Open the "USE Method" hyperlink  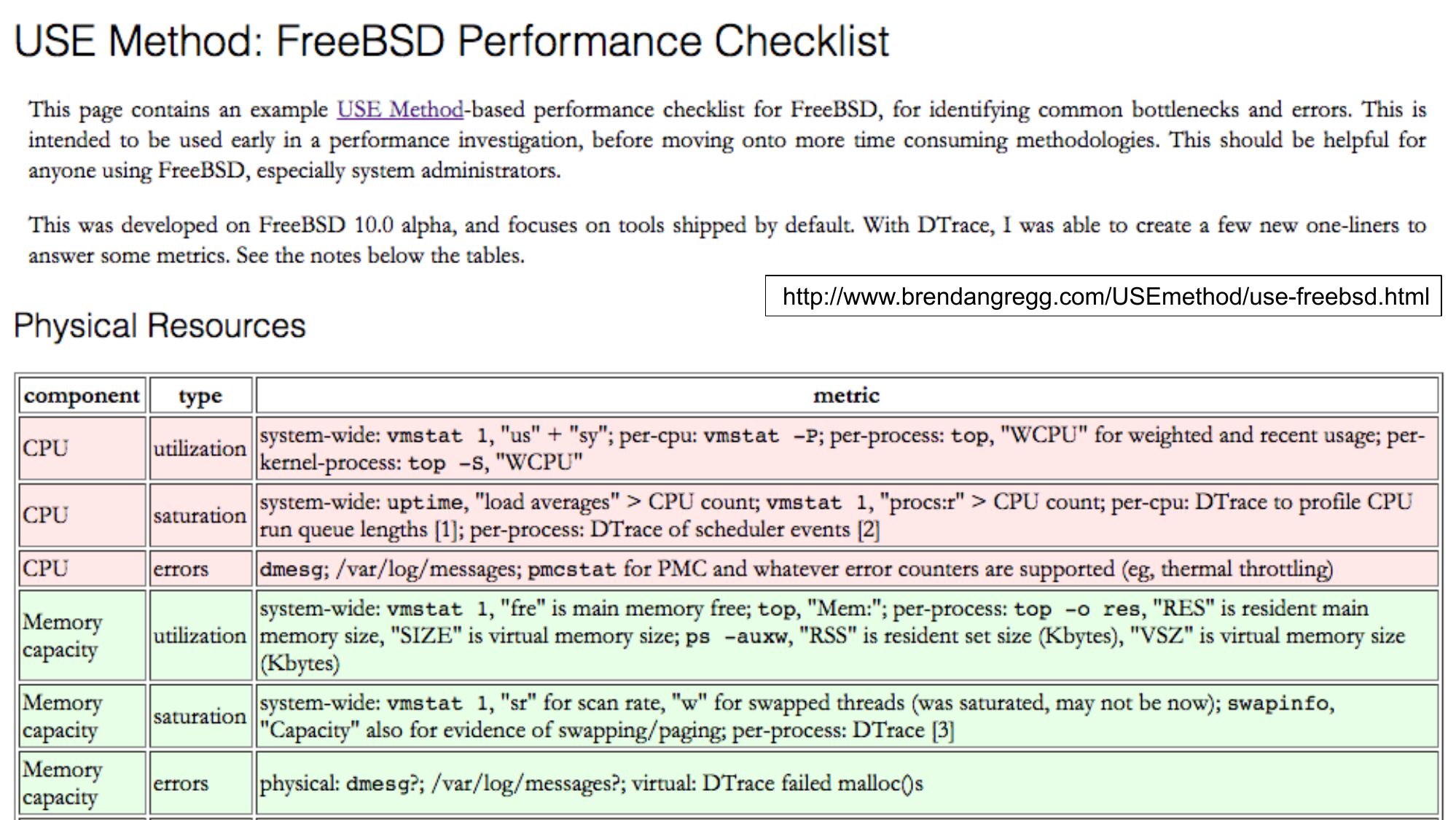pos(399,109)
